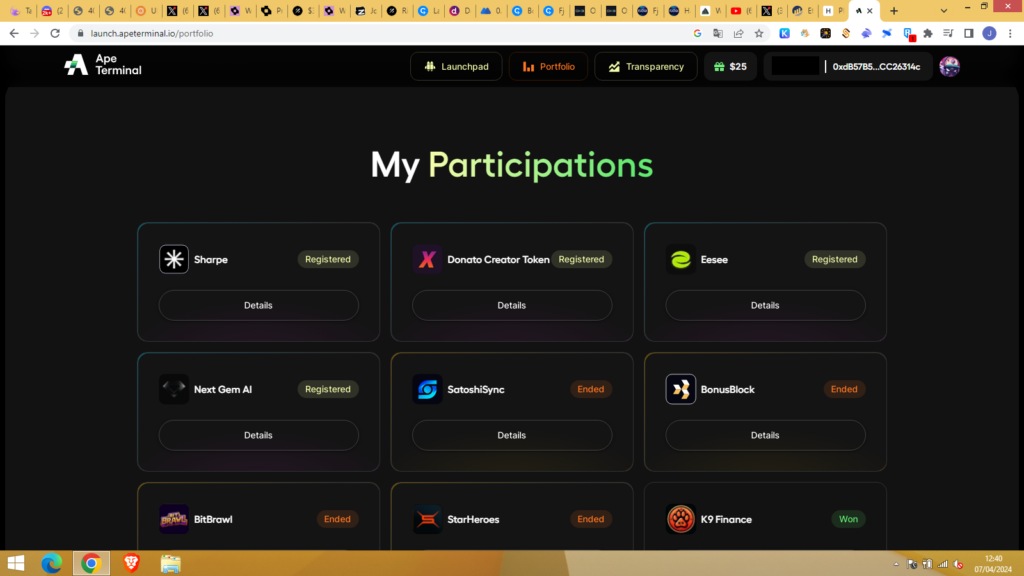Go forward in browser history
Screen dimensions: 1024x576
[x=35, y=33]
